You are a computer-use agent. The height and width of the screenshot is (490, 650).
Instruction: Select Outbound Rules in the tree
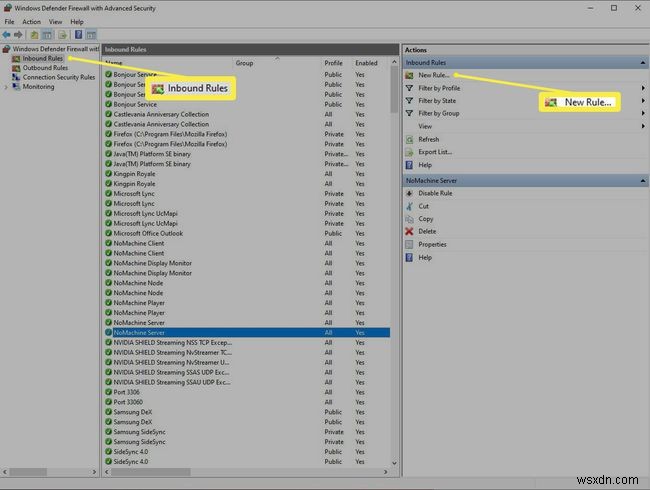pyautogui.click(x=45, y=68)
